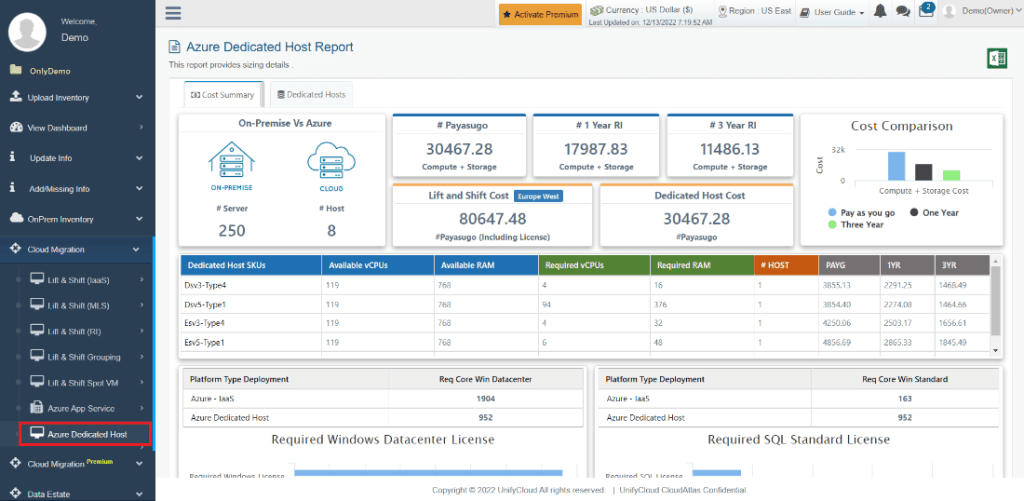
Task: Expand the View Dashboard arrow
Action: point(141,127)
